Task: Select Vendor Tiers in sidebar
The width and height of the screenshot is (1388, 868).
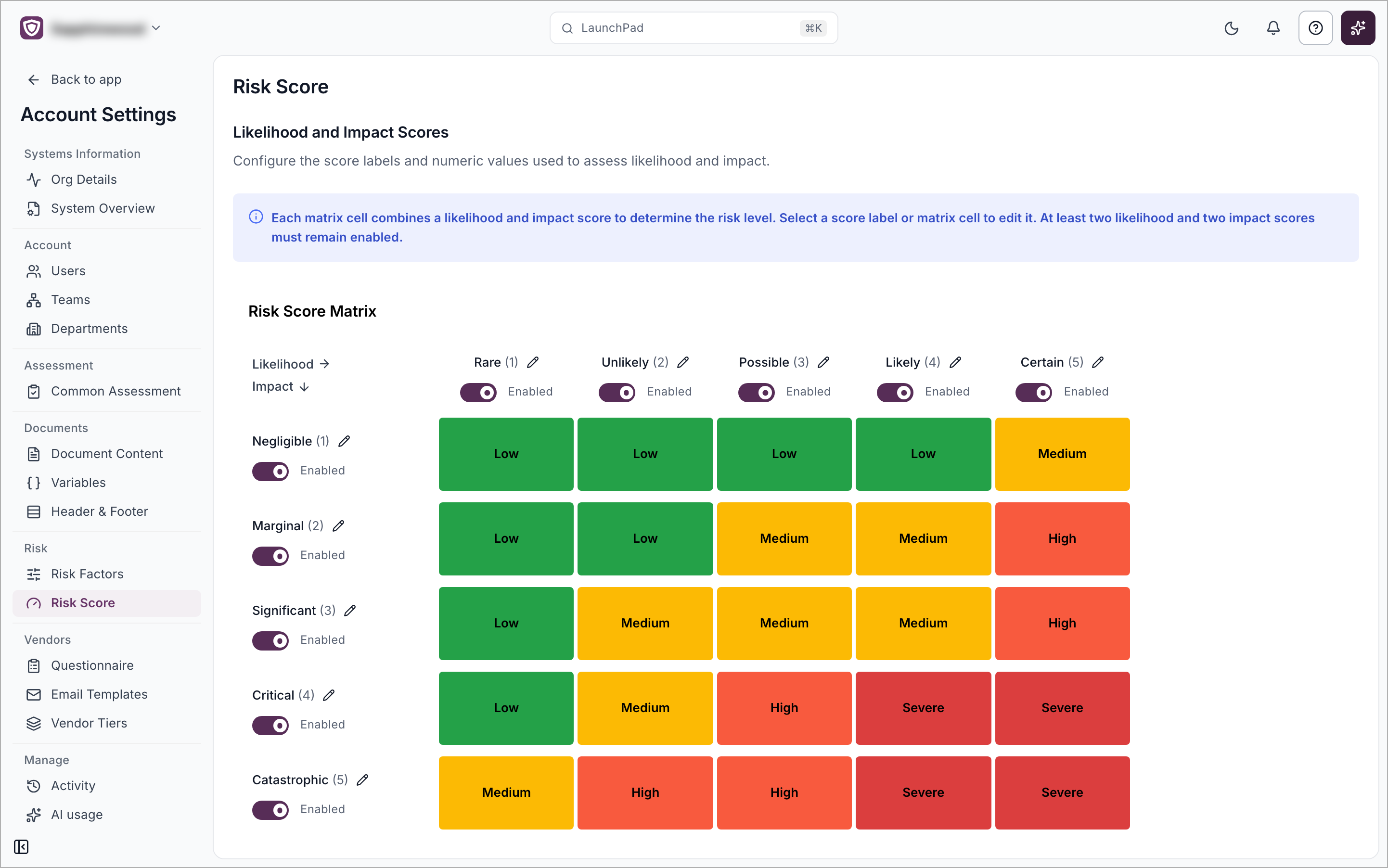Action: (107, 723)
